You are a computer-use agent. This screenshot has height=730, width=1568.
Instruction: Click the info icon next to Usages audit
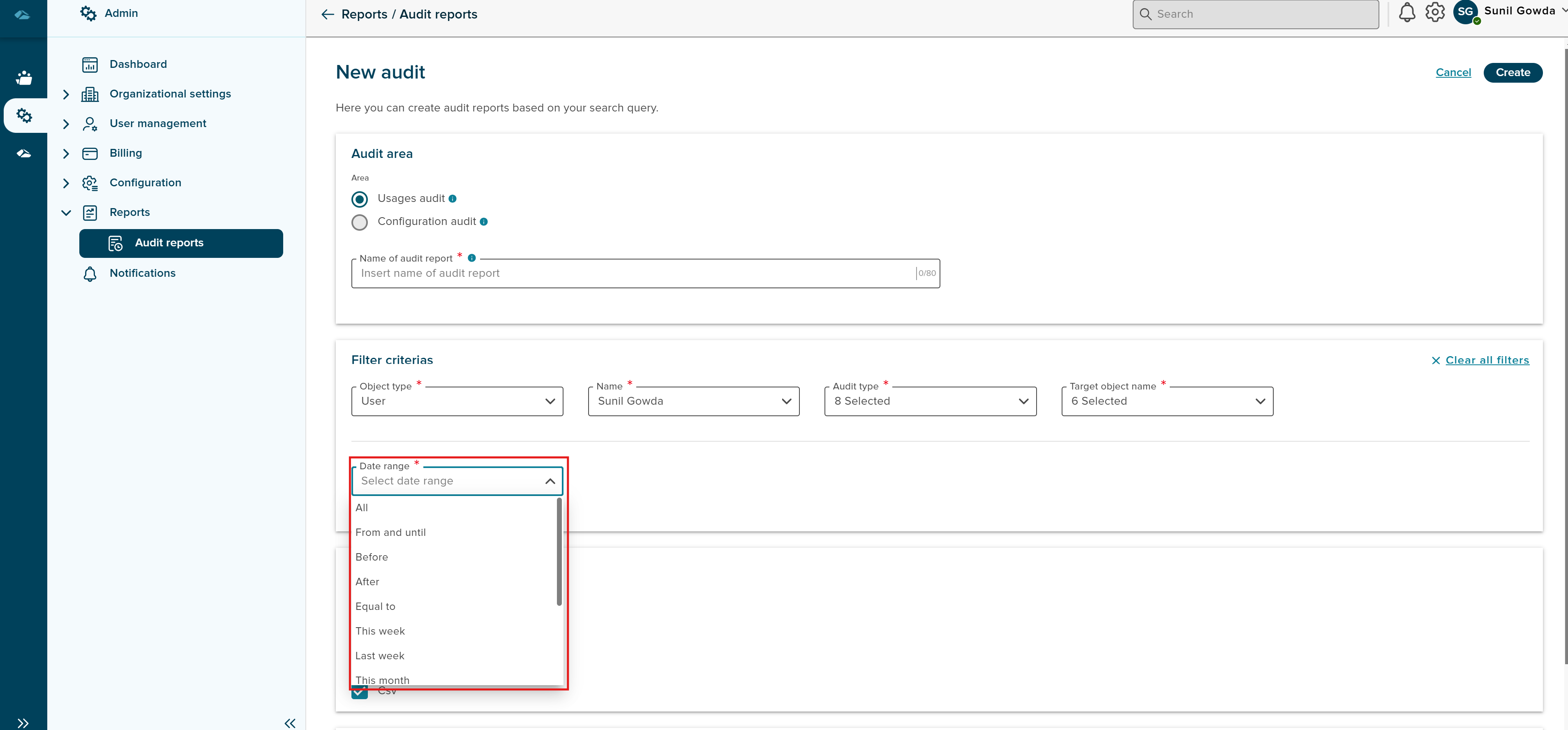(x=452, y=199)
